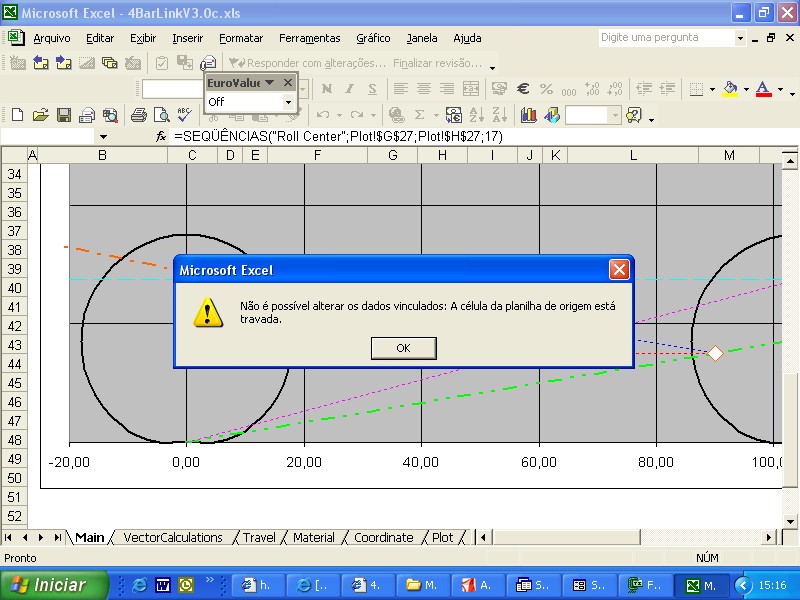Screen dimensions: 800x600
Task: Click the horizontal scrollbar thumb
Action: click(x=566, y=537)
